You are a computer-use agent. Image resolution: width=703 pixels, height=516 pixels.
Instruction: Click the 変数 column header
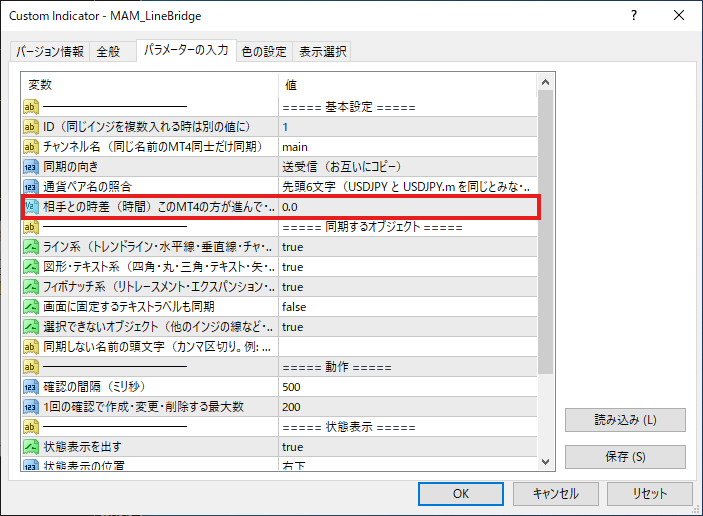[150, 85]
